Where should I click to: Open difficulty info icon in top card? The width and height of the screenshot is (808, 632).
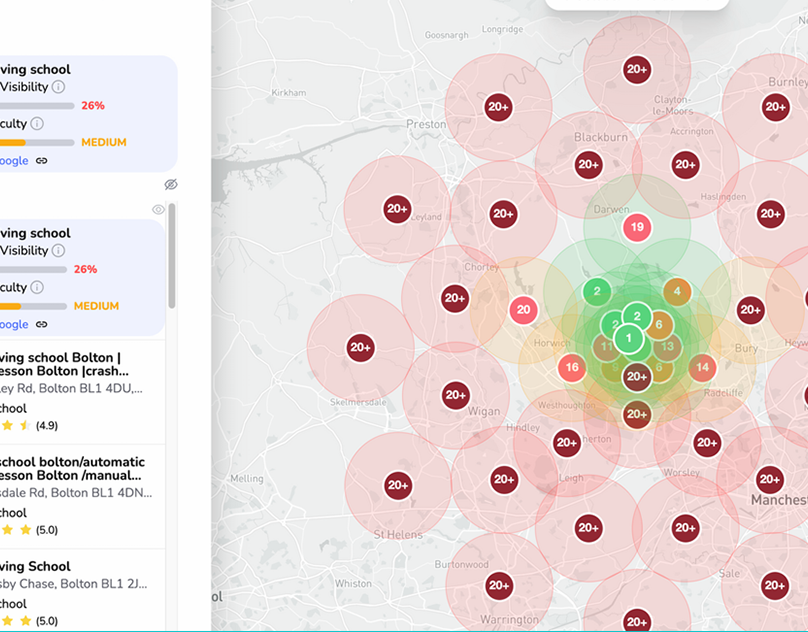(x=37, y=123)
